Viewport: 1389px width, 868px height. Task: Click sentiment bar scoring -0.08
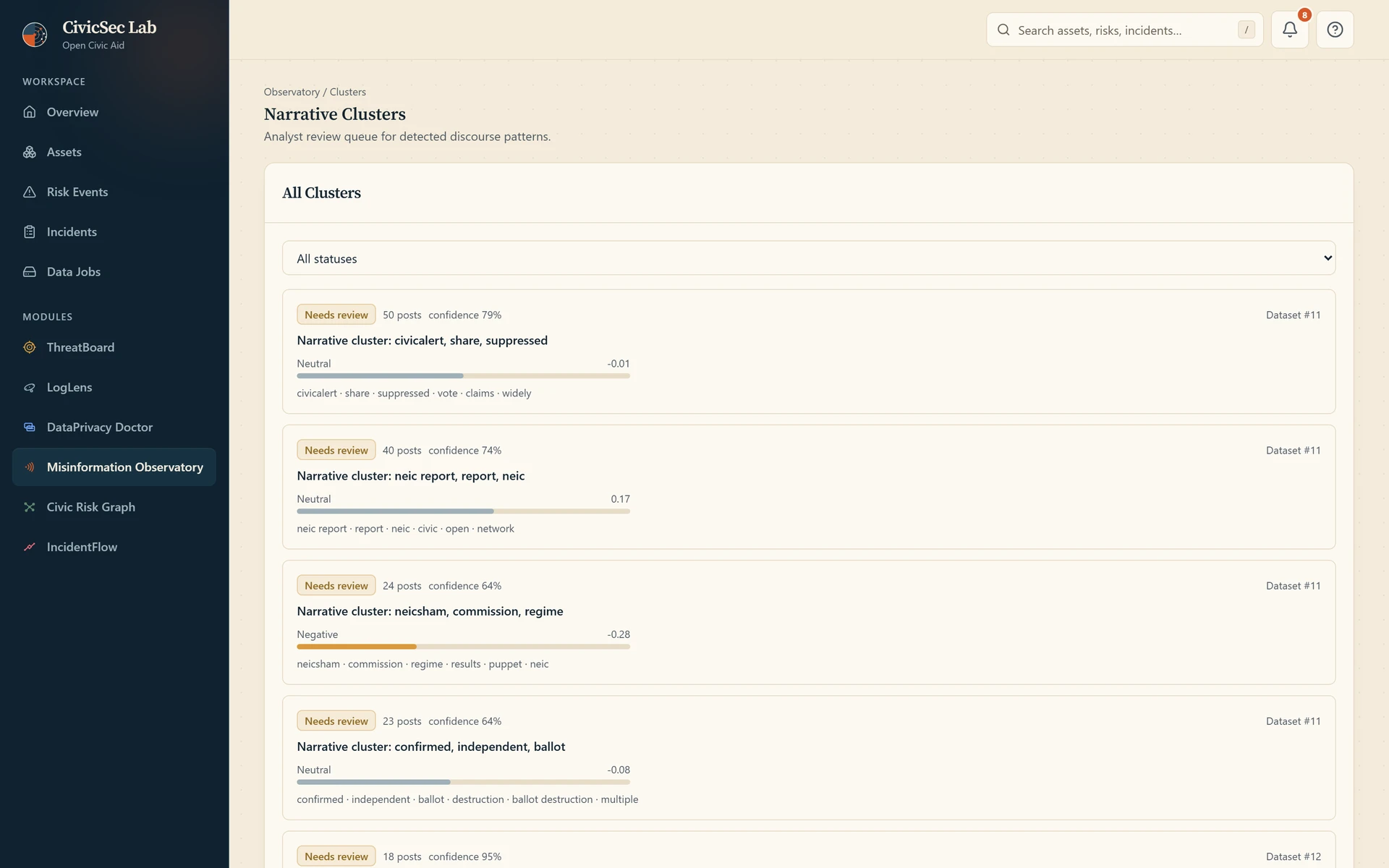(463, 781)
